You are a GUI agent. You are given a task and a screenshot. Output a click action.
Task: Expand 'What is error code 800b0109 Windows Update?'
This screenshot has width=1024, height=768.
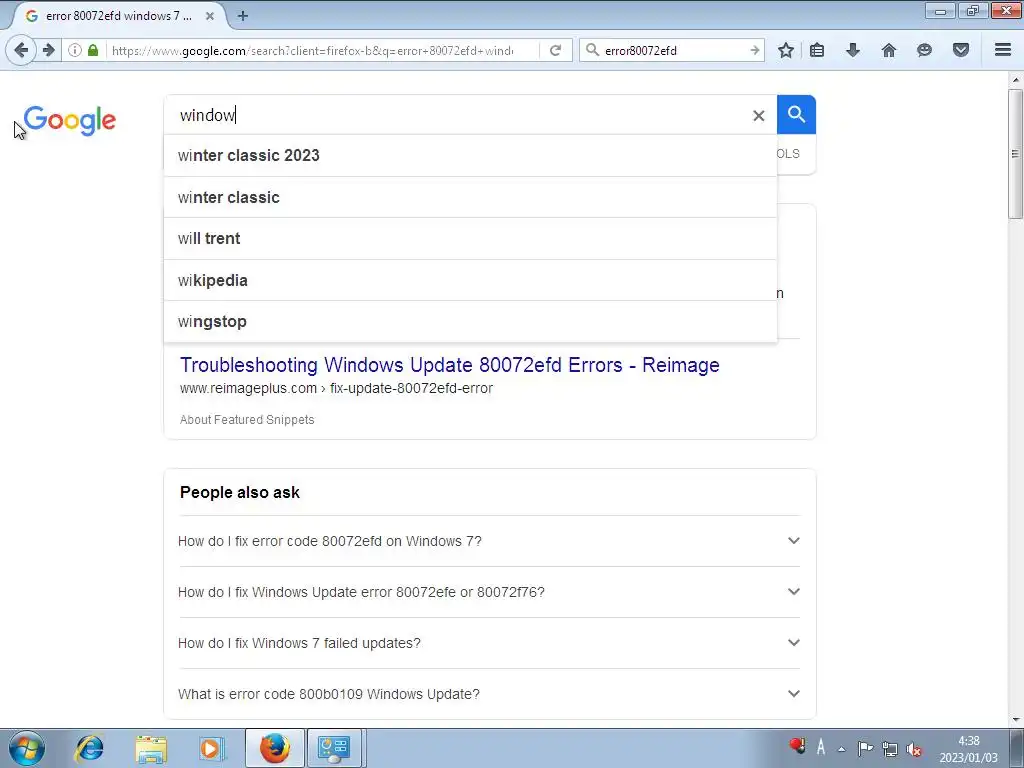pyautogui.click(x=489, y=694)
